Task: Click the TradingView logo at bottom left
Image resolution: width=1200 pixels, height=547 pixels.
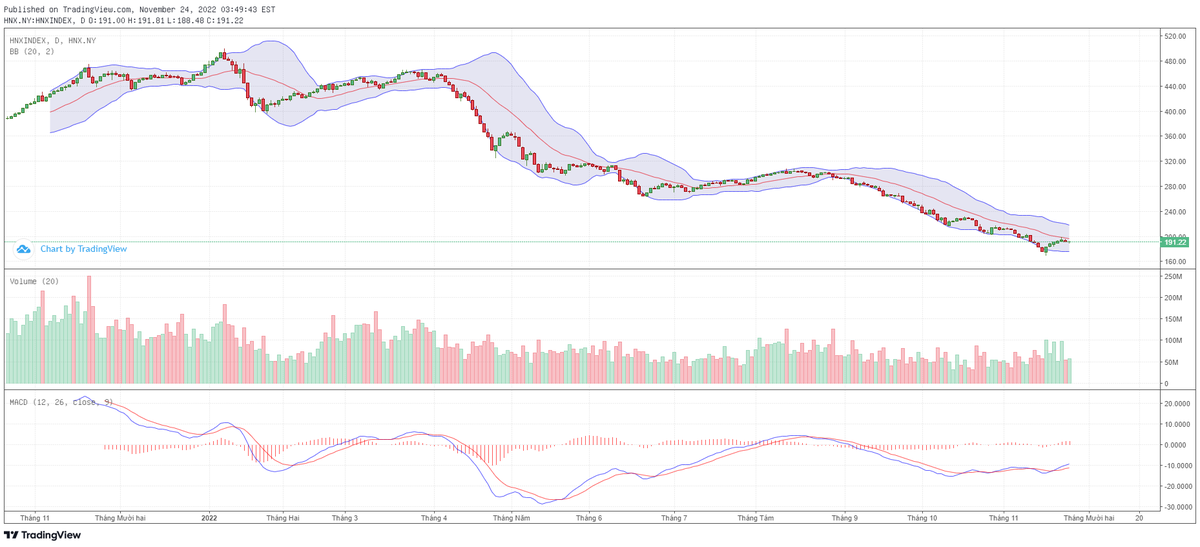Action: click(x=42, y=535)
